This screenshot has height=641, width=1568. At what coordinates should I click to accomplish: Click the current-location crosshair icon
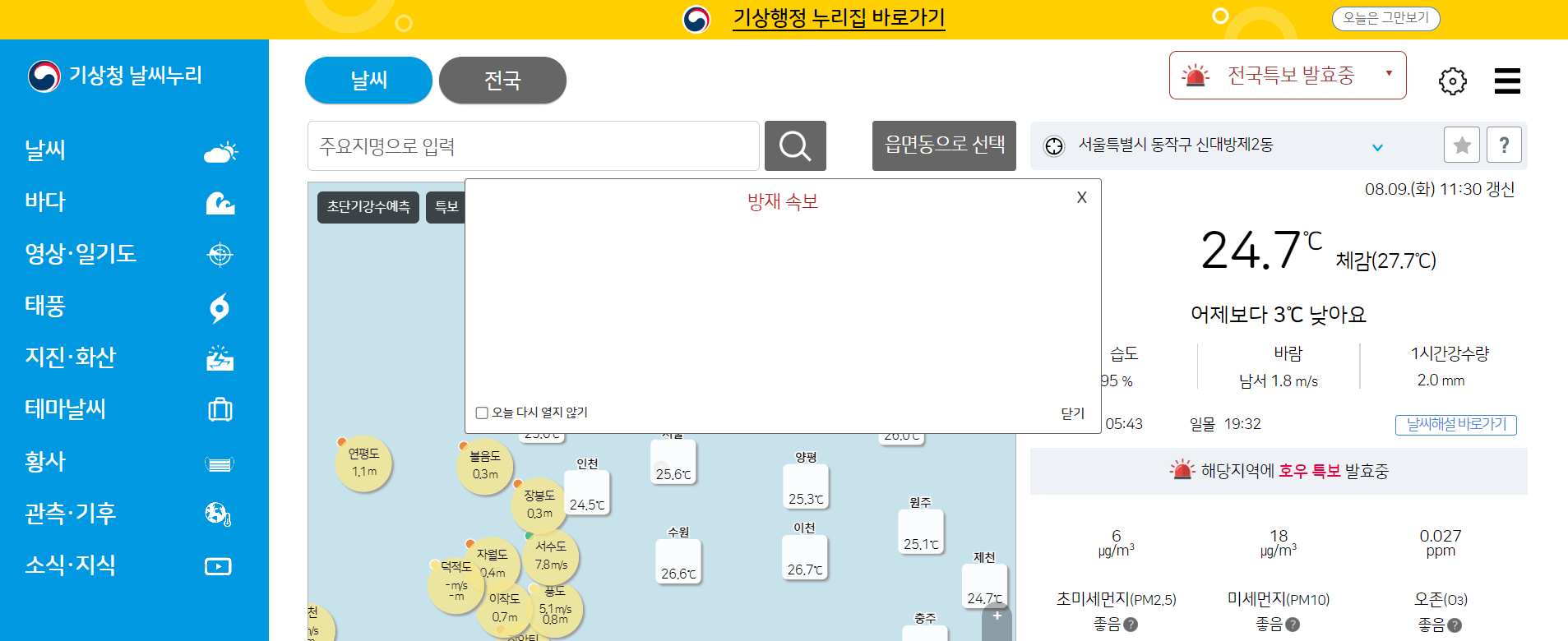tap(1054, 146)
